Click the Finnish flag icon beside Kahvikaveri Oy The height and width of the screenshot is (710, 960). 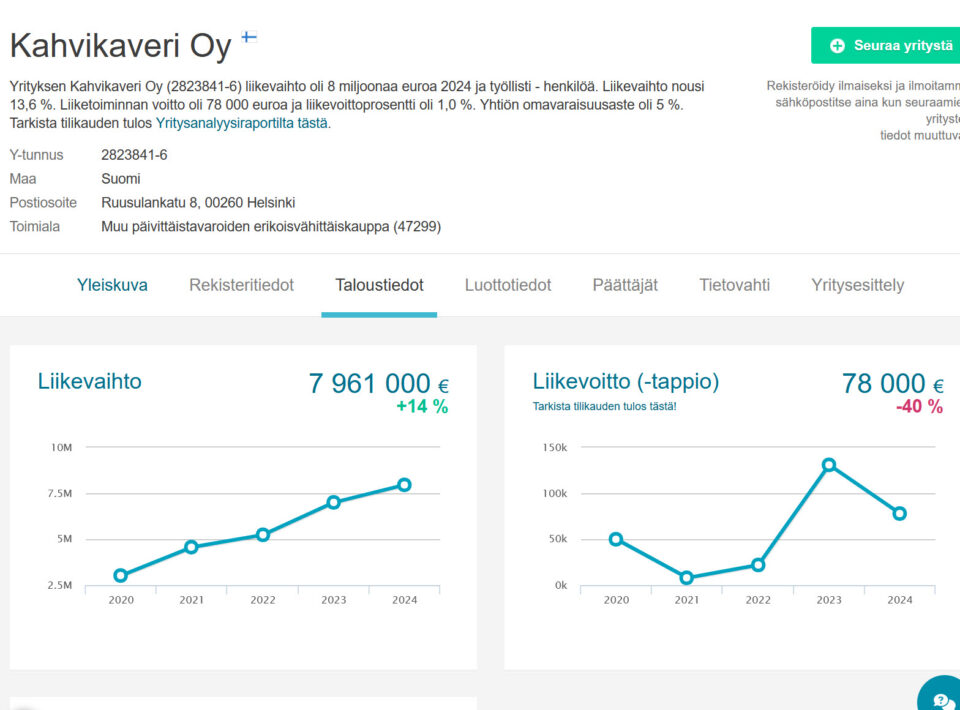249,37
